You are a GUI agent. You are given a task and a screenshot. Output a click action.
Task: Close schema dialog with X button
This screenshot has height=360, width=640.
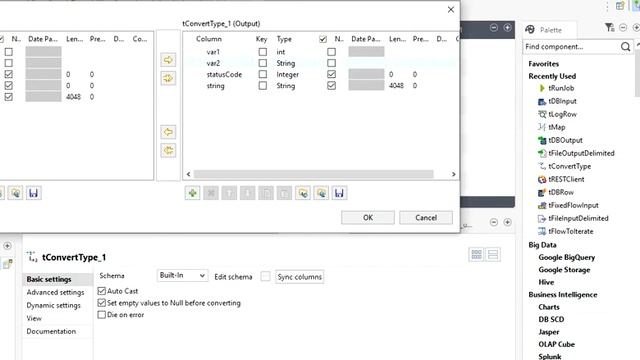pos(451,9)
